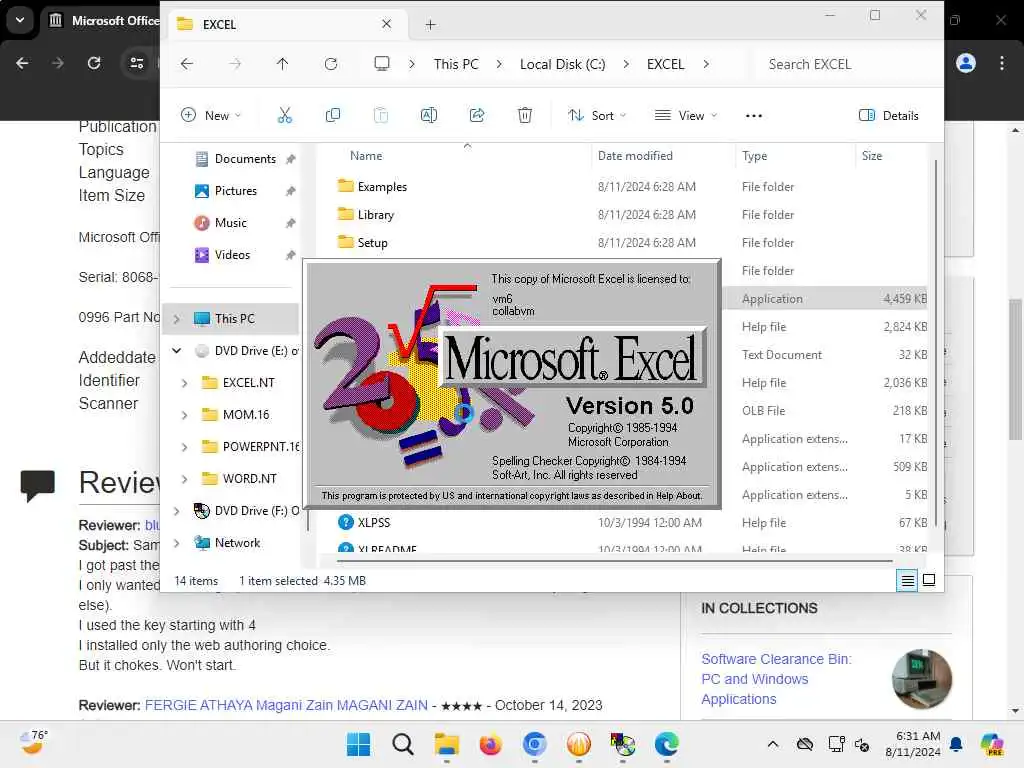Viewport: 1024px width, 768px height.
Task: Sort by Date modified column header
Action: tap(635, 156)
